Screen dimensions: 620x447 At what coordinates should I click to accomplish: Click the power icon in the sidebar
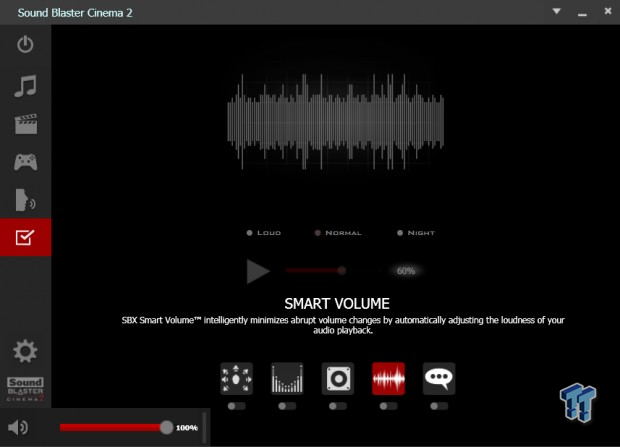point(25,44)
